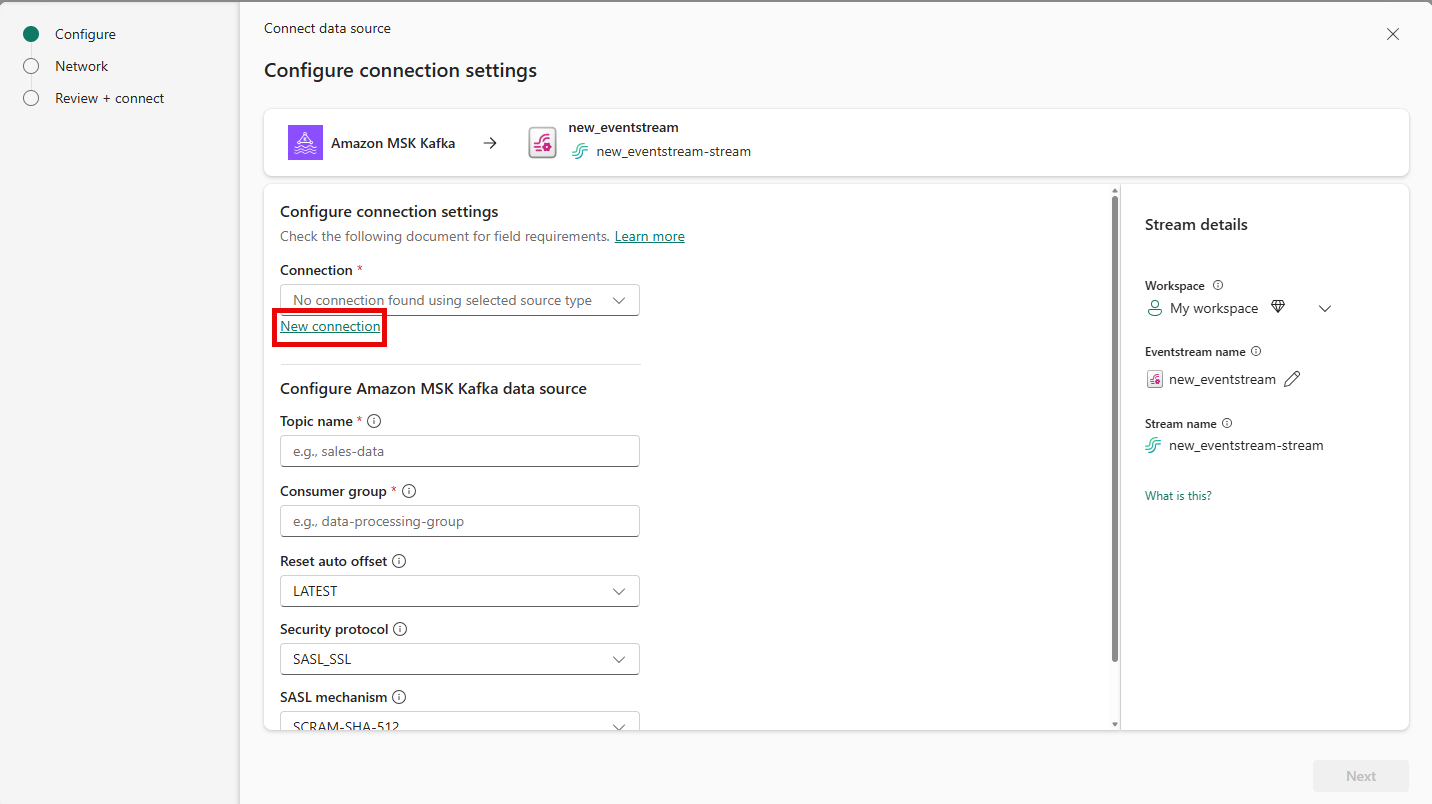The image size is (1432, 804).
Task: Click the SASL mechanism info icon
Action: tap(398, 698)
